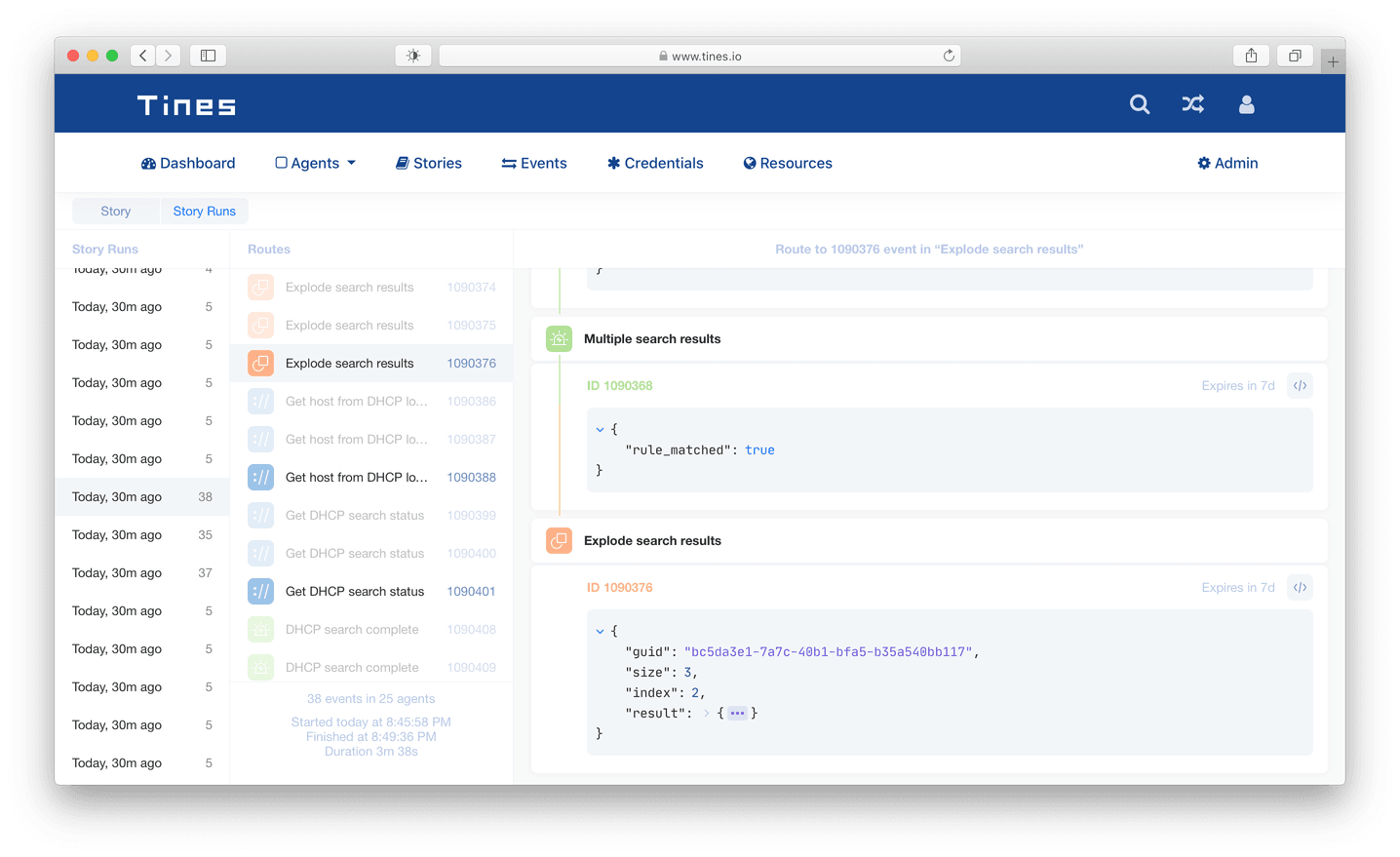
Task: Click the www.tines.io address bar
Action: (x=700, y=57)
